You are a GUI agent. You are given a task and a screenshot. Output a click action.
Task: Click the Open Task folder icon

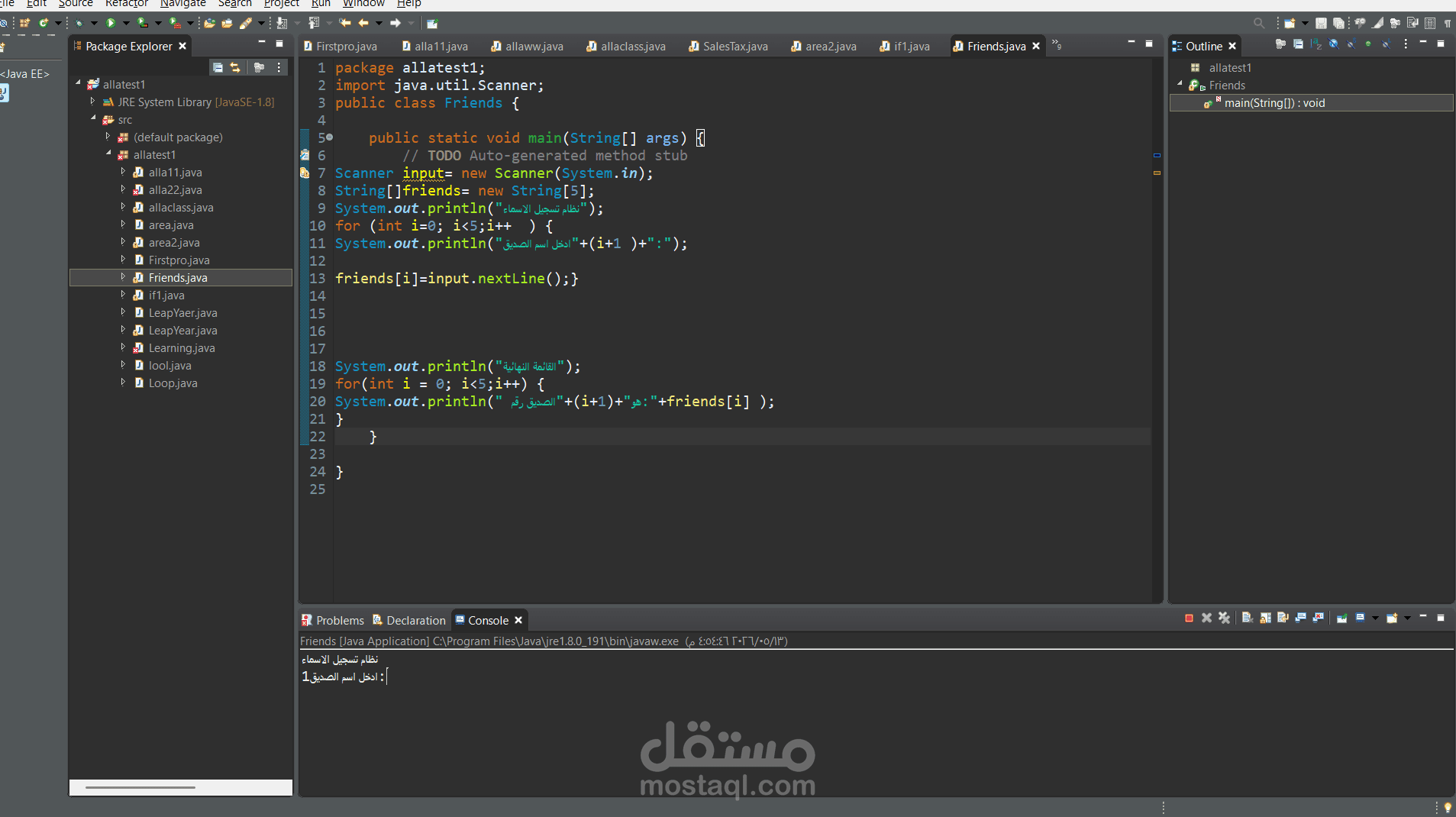click(x=227, y=23)
